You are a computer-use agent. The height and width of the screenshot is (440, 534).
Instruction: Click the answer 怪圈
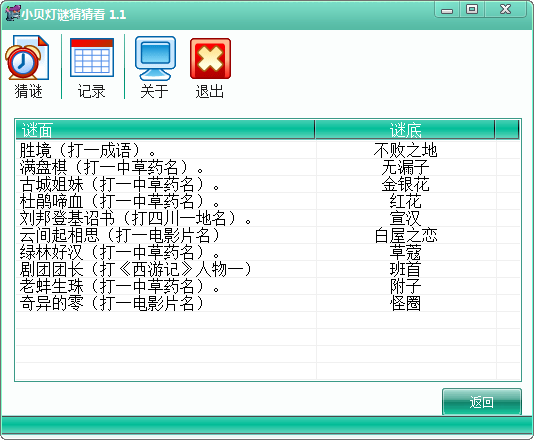tap(405, 303)
